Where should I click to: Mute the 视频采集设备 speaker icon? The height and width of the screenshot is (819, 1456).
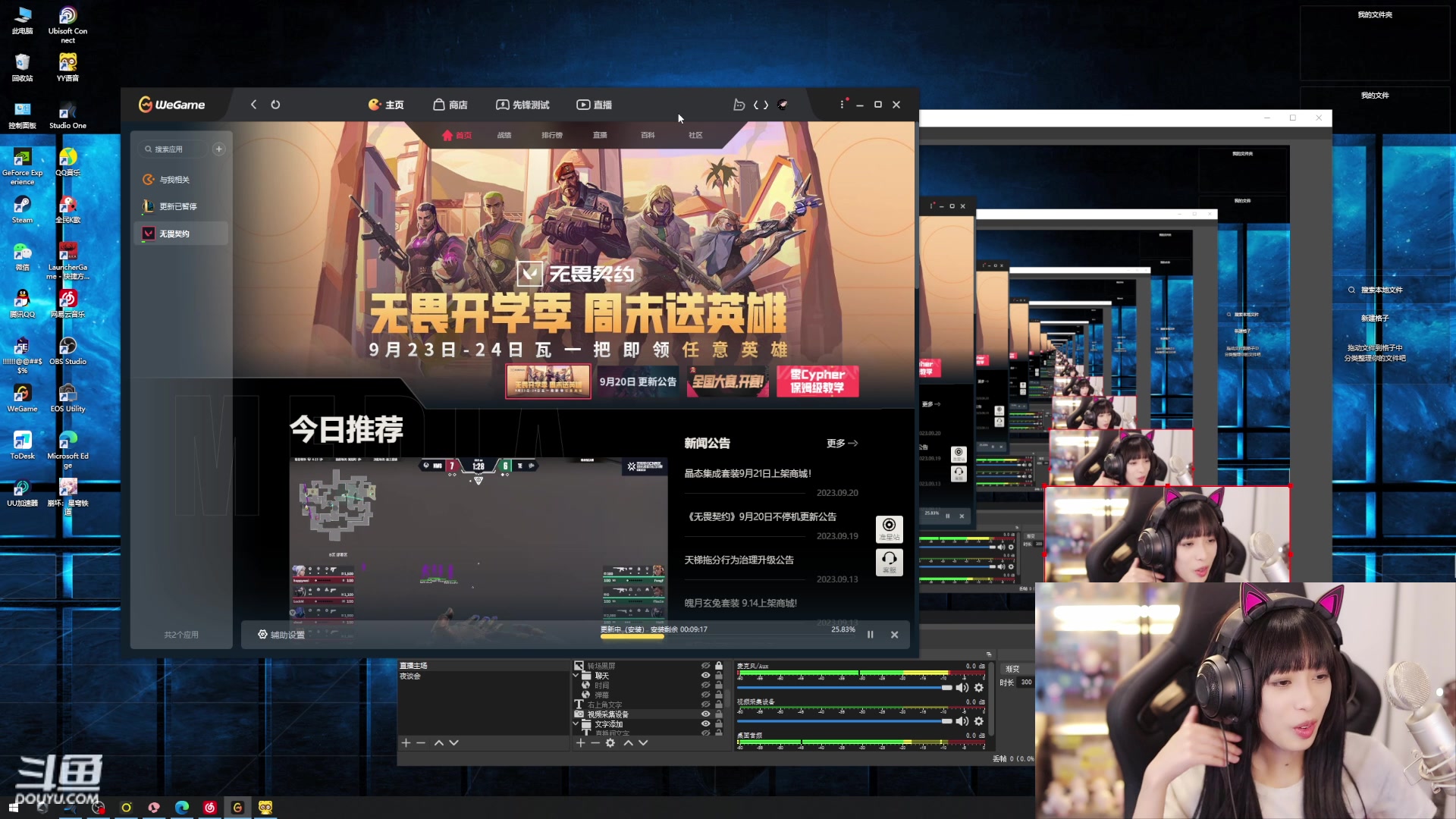(x=962, y=721)
